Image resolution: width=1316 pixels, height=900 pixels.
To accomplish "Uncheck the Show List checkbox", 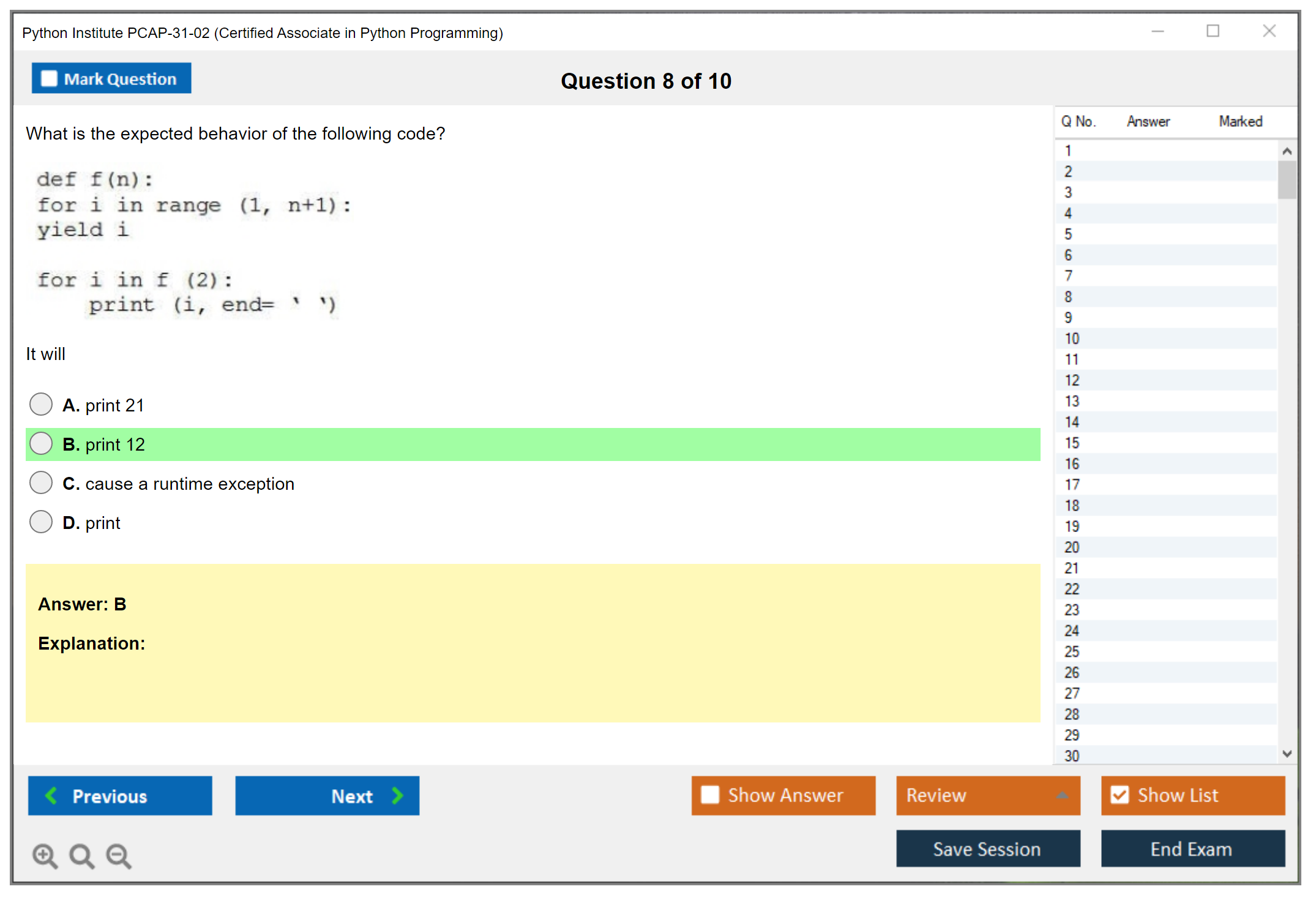I will pos(1120,795).
